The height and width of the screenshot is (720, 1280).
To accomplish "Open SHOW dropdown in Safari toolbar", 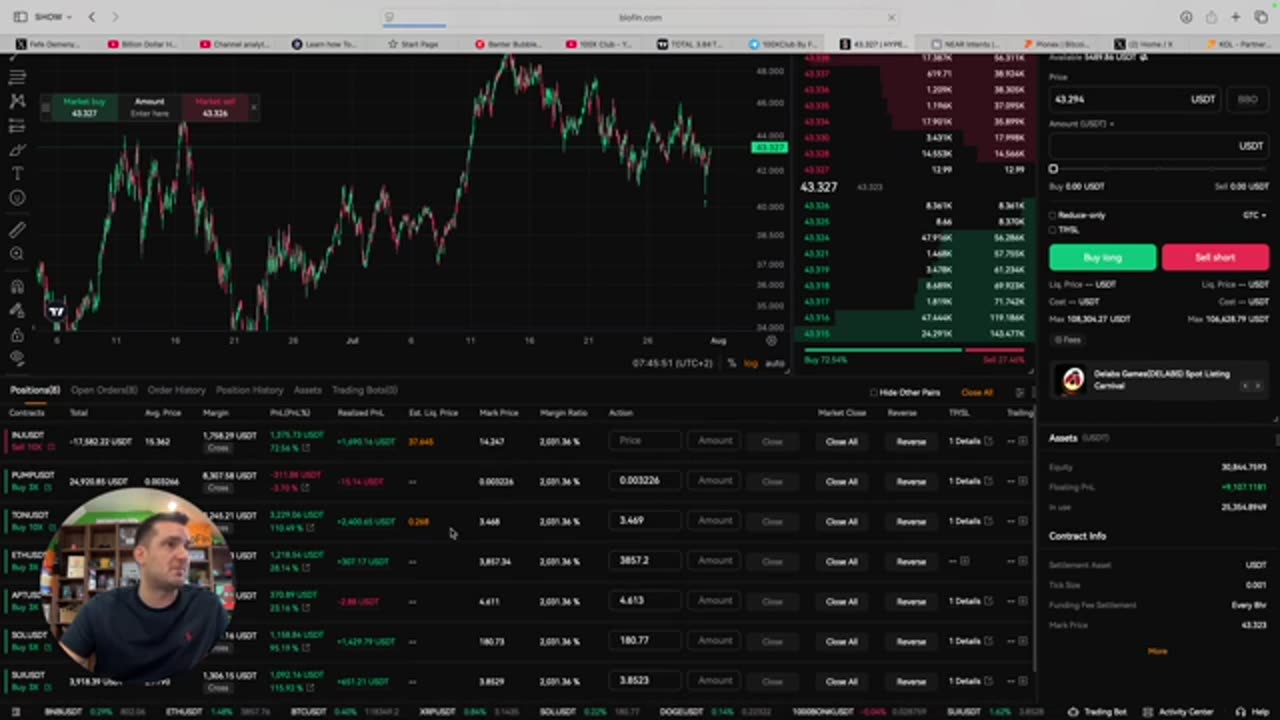I will pyautogui.click(x=53, y=17).
